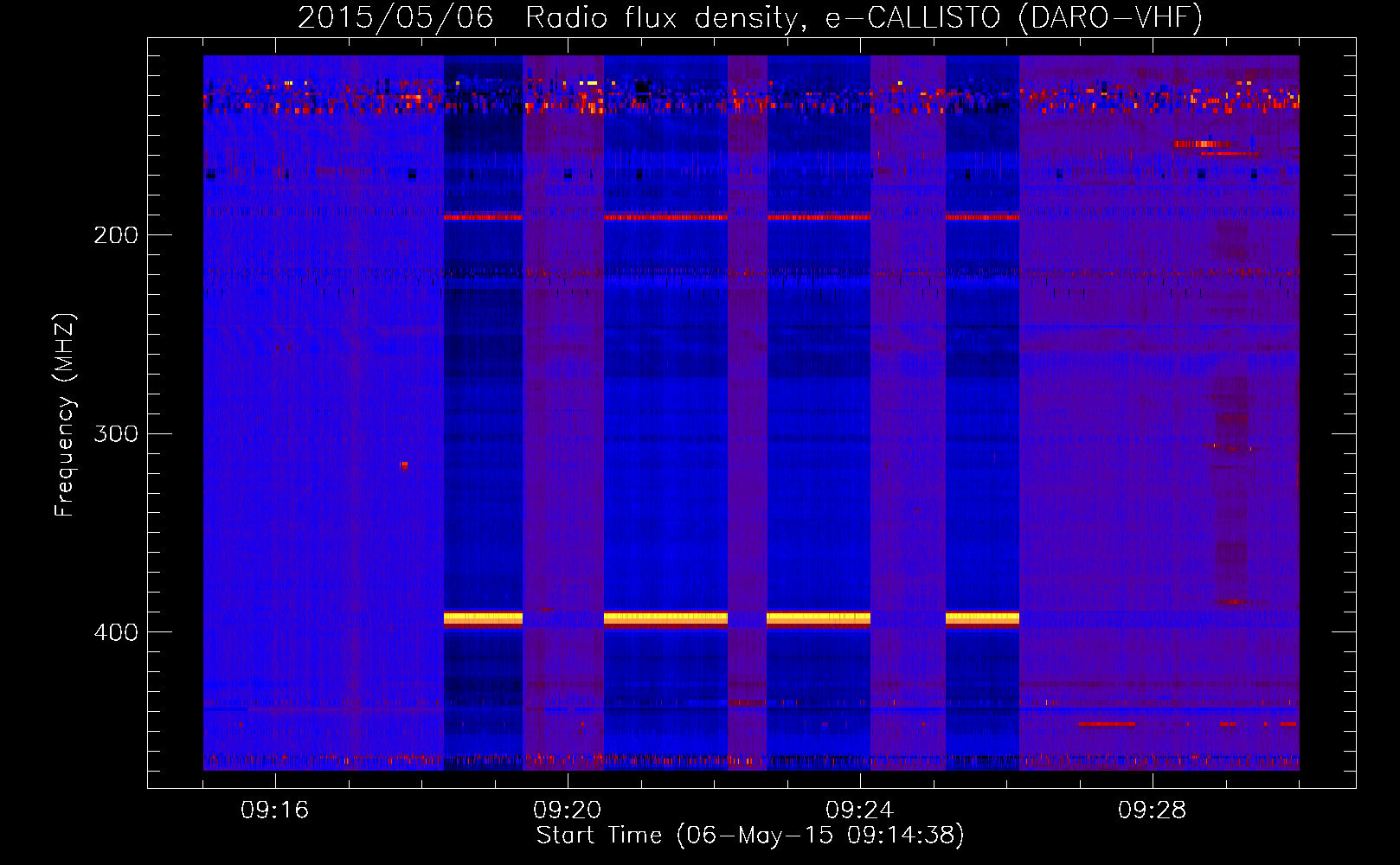Click the time tick label 09:16
Image resolution: width=1400 pixels, height=865 pixels.
pos(274,811)
